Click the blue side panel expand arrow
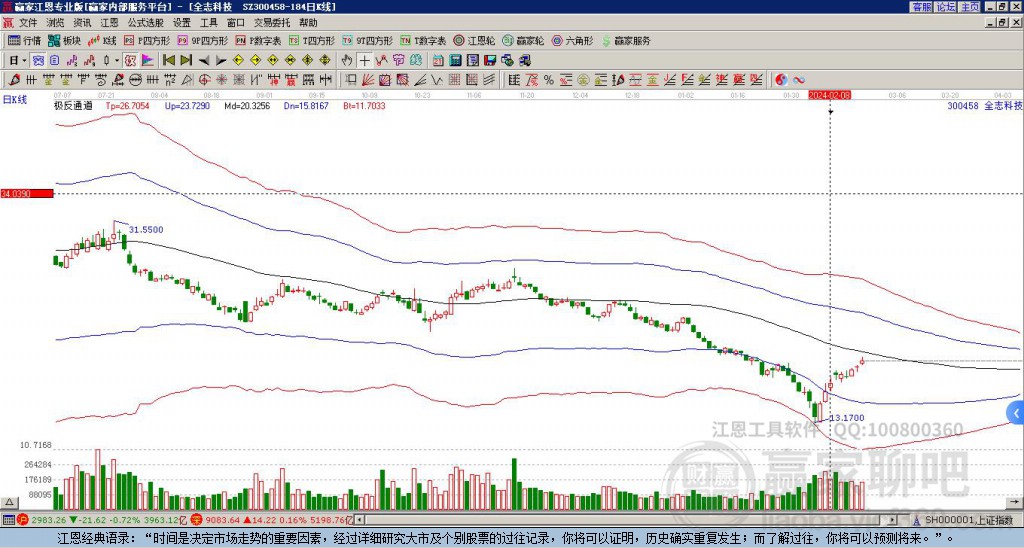The height and width of the screenshot is (548, 1024). coord(1016,413)
